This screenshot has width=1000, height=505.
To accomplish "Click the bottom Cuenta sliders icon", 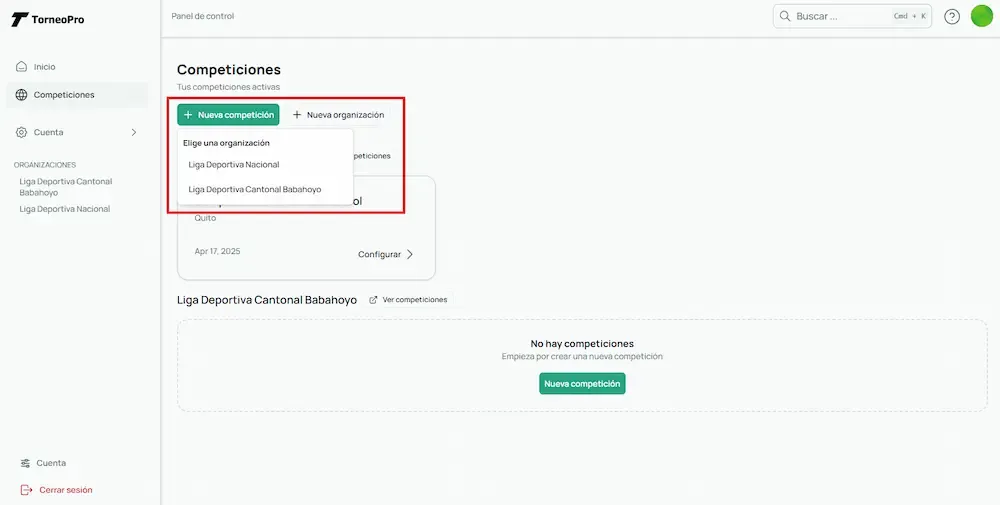I will click(25, 463).
